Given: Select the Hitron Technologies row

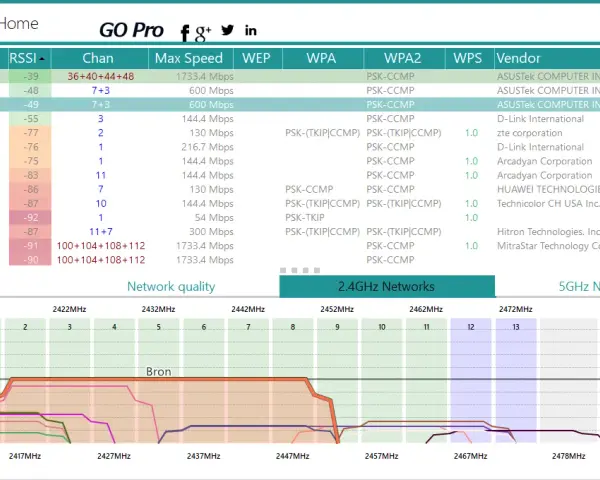Looking at the screenshot, I should coord(300,232).
